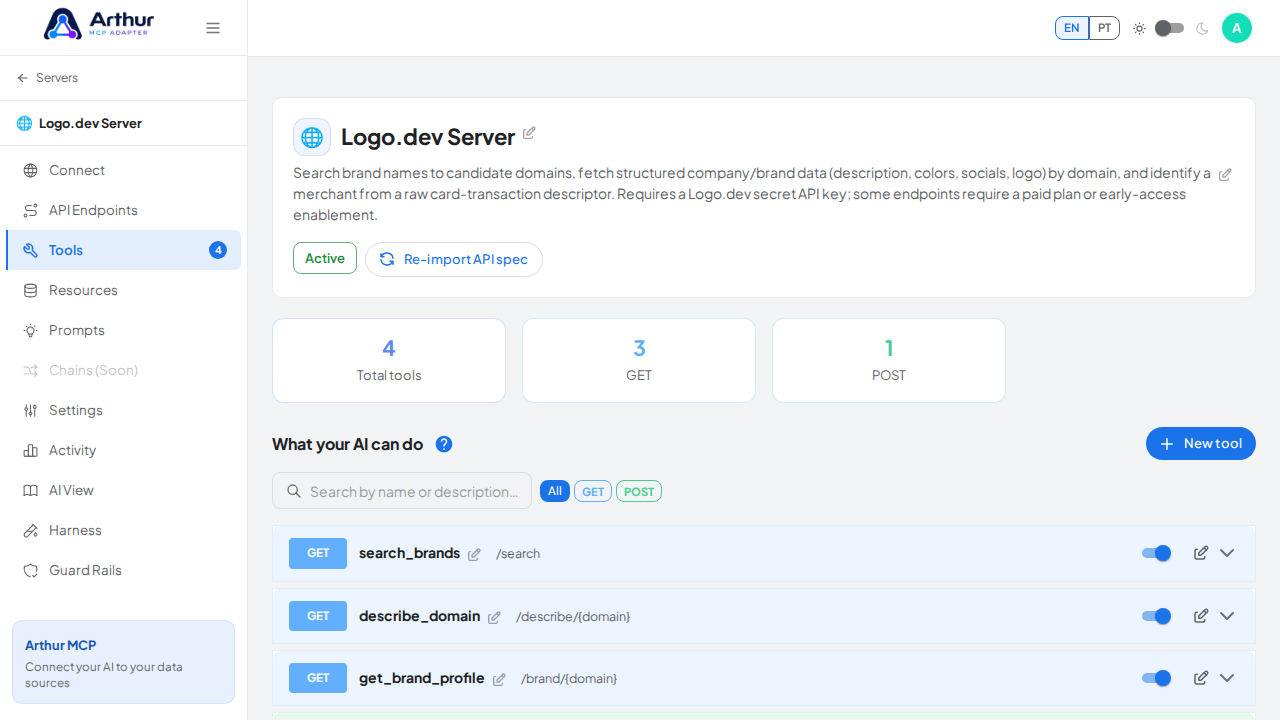1280x720 pixels.
Task: Click Re-import API spec
Action: point(454,259)
